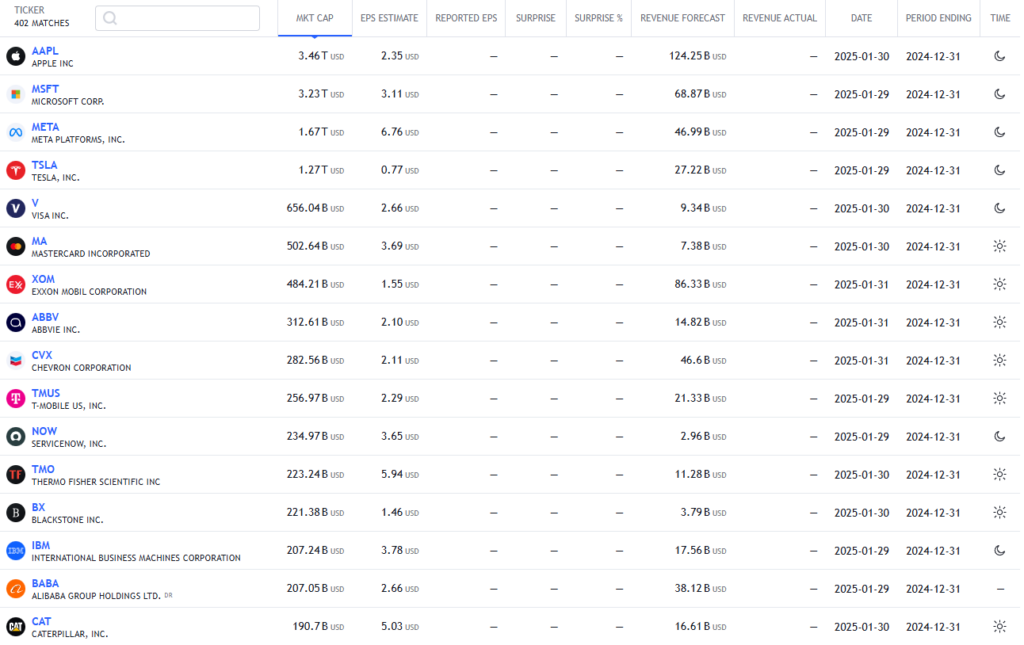This screenshot has width=1024, height=645.
Task: Click 'ALIBABA GROUP HOLDINGS LTD.' name
Action: pos(96,596)
